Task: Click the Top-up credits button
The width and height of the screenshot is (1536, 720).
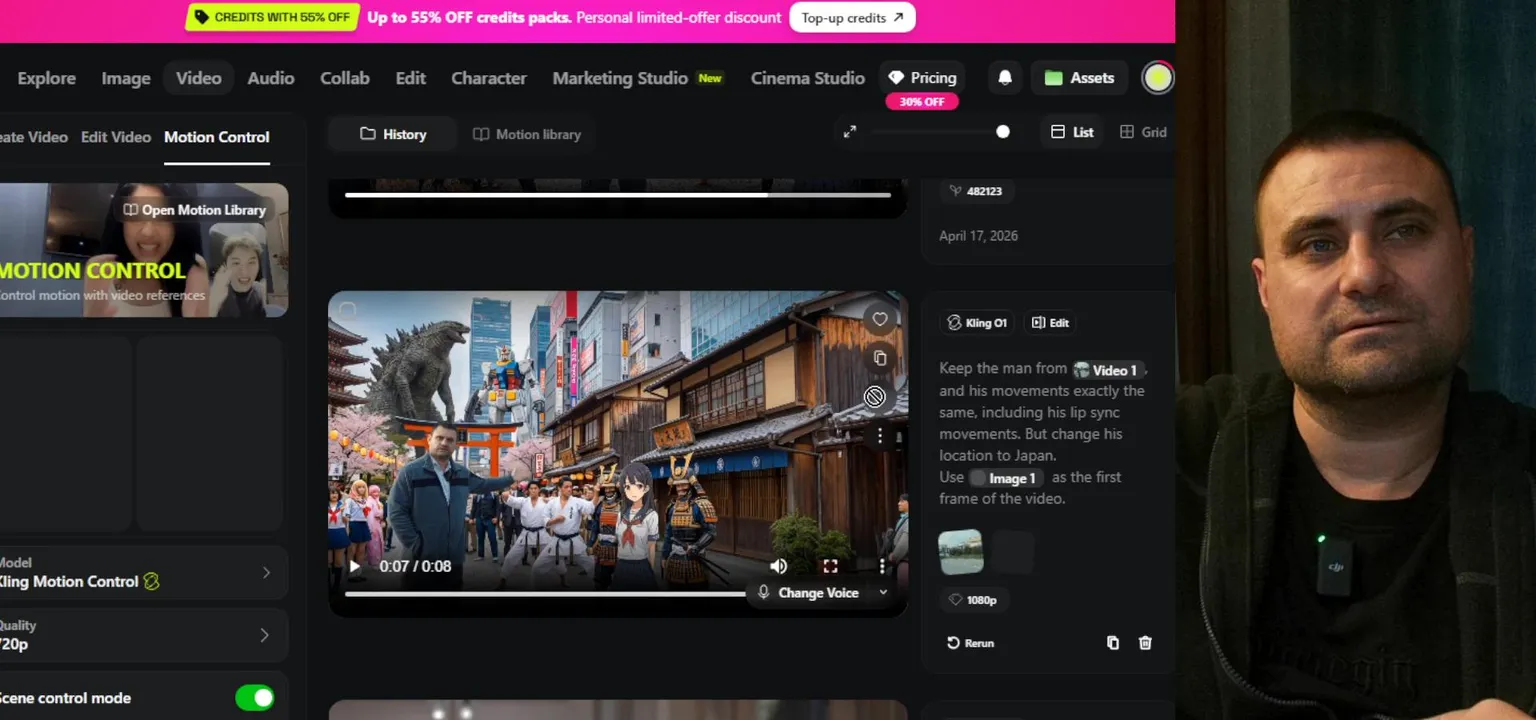Action: point(852,17)
